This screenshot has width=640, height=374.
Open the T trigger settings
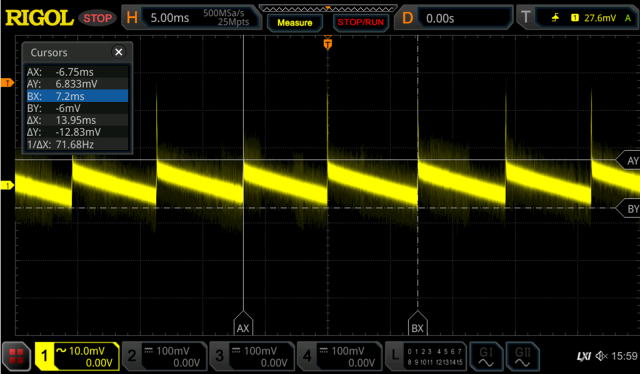pos(577,18)
